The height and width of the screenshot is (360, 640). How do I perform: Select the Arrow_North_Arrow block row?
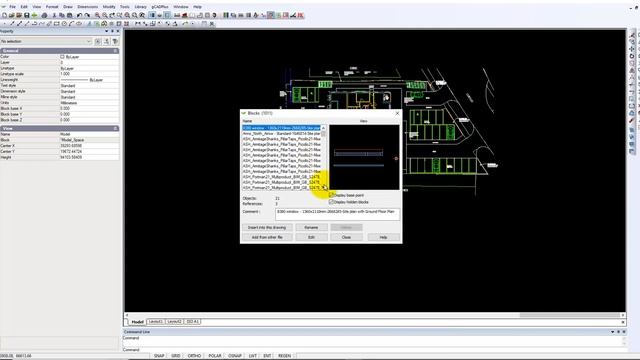pos(282,133)
